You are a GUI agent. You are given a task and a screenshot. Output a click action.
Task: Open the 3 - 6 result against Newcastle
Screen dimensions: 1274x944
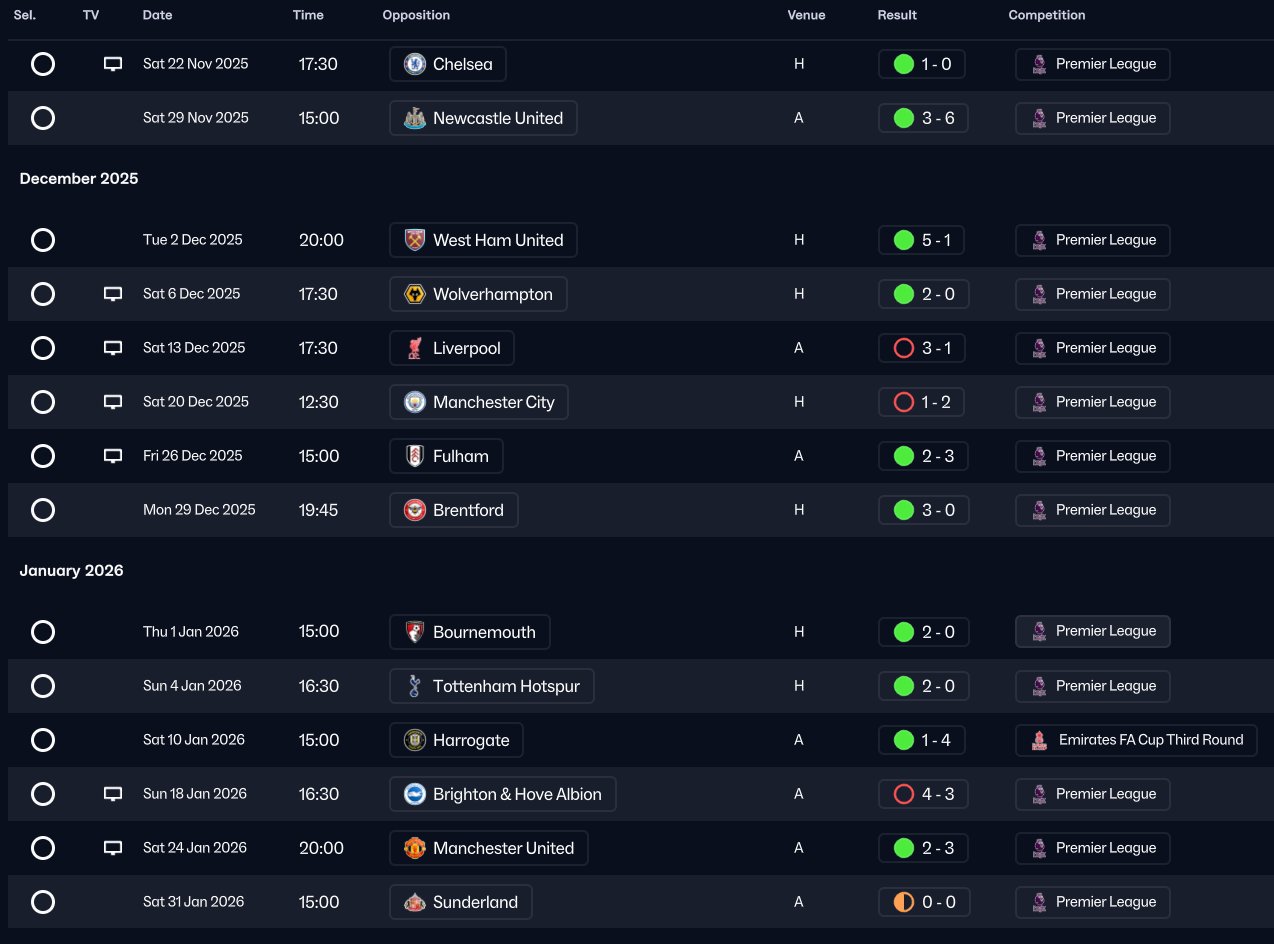pyautogui.click(x=923, y=118)
